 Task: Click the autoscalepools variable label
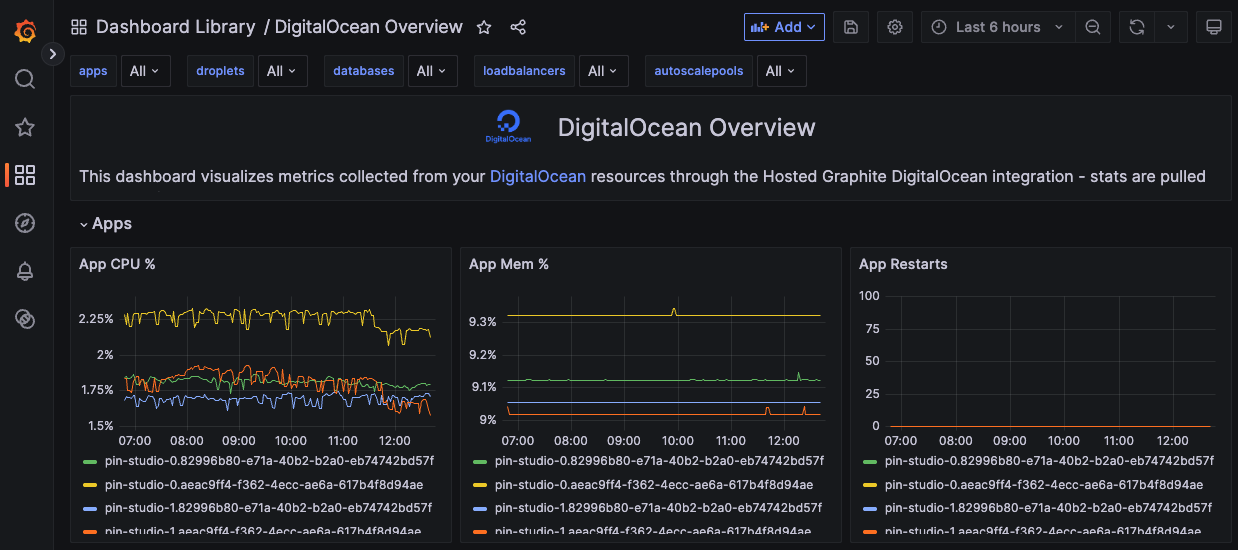pyautogui.click(x=699, y=71)
